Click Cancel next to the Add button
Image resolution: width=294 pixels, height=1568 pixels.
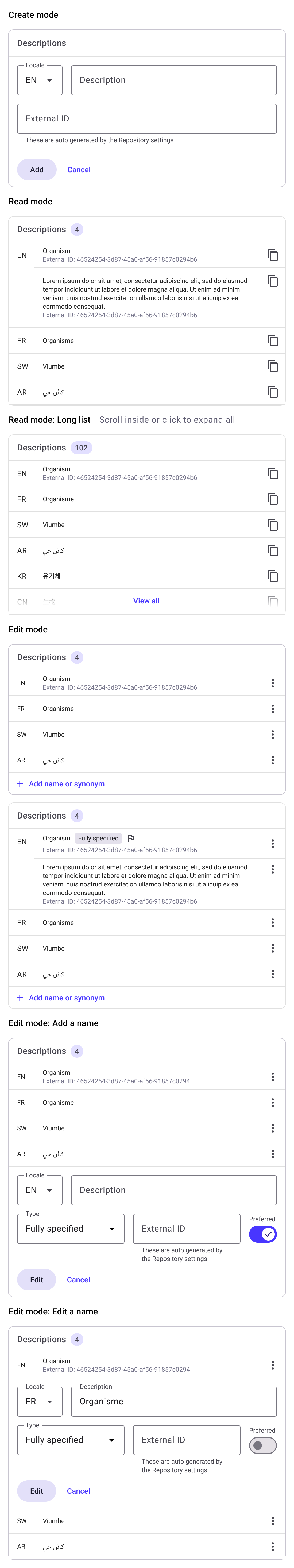pos(79,170)
